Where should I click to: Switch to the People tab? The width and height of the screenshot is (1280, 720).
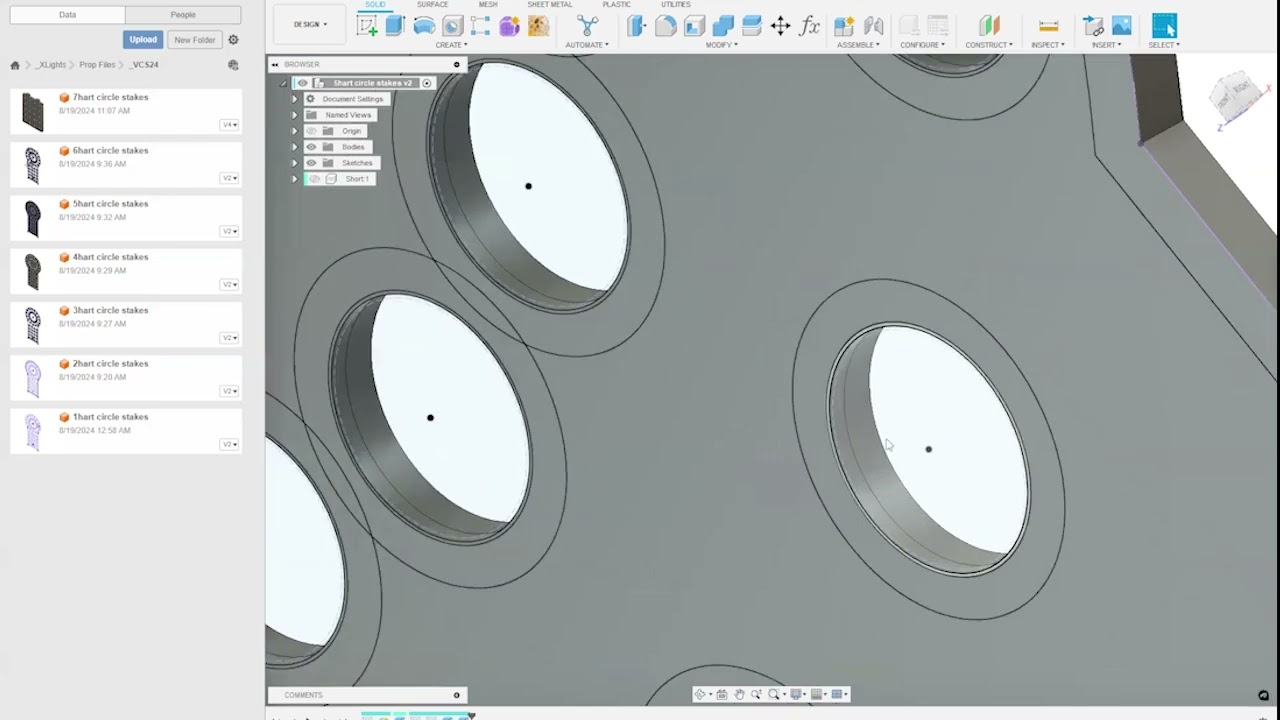183,15
